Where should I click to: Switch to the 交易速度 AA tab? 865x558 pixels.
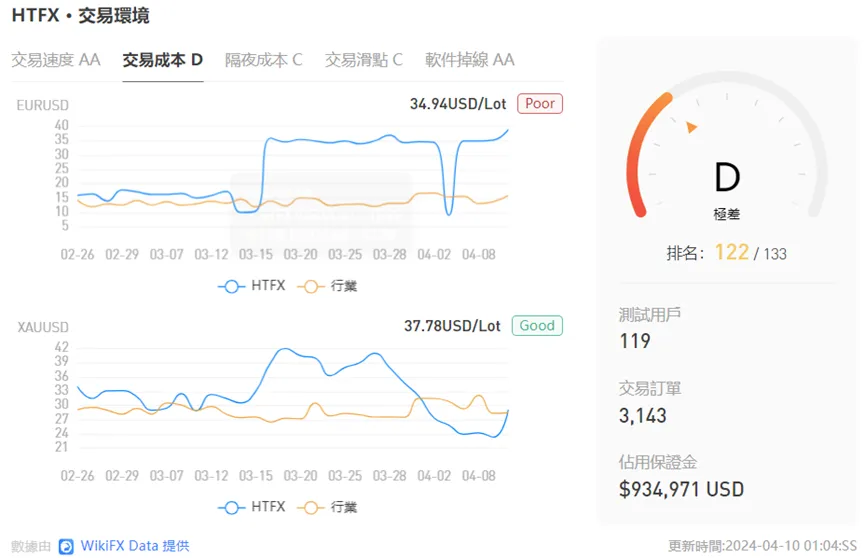[x=56, y=60]
